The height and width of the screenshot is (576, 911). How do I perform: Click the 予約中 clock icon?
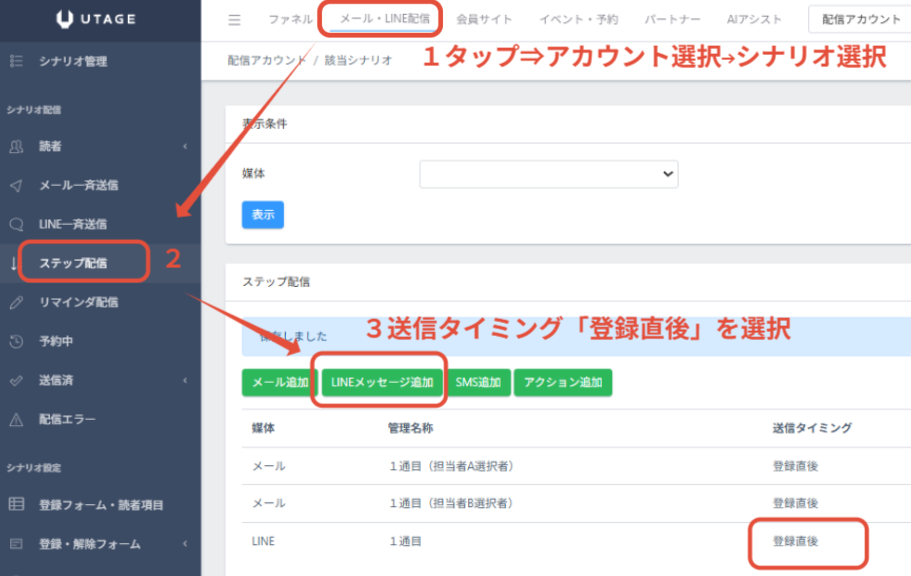pos(16,341)
